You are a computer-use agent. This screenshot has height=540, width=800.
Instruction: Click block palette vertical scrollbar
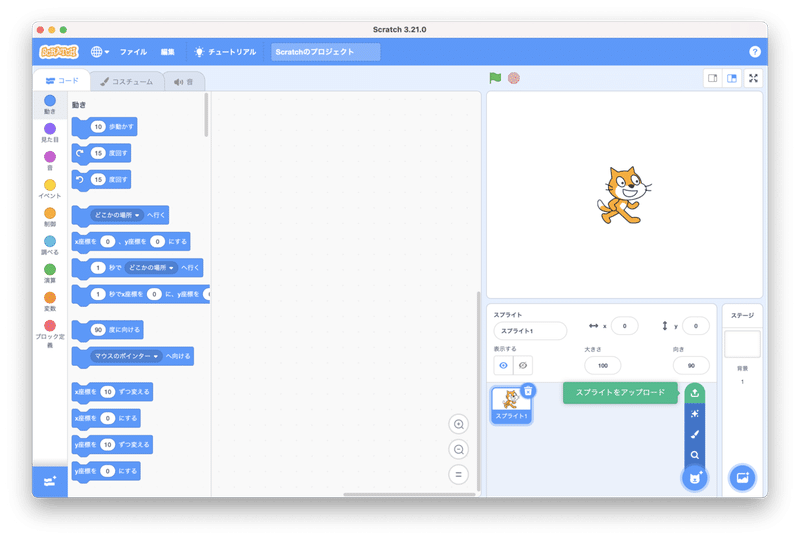(206, 115)
